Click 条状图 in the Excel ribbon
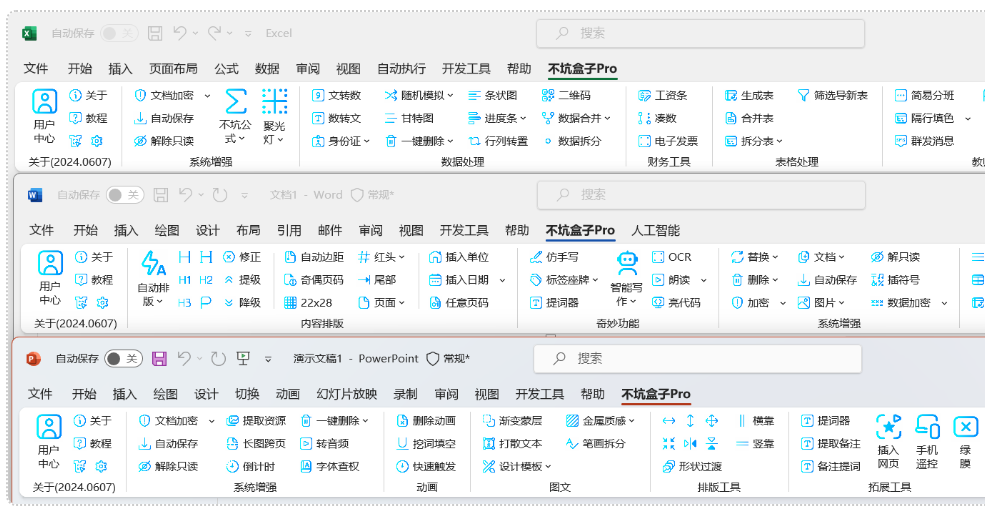The height and width of the screenshot is (508, 985). pyautogui.click(x=492, y=95)
